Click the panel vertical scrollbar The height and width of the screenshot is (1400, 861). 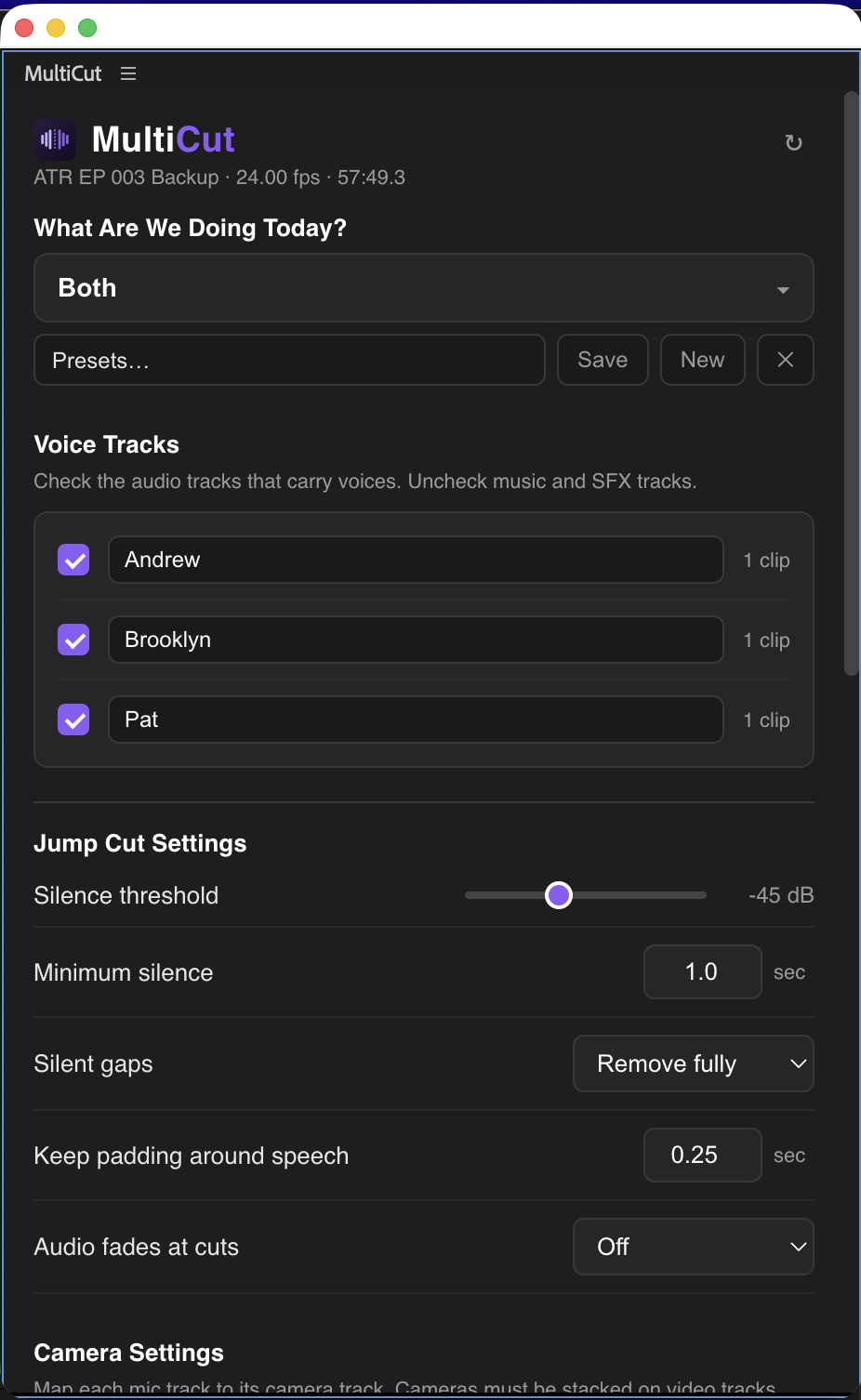pos(851,383)
